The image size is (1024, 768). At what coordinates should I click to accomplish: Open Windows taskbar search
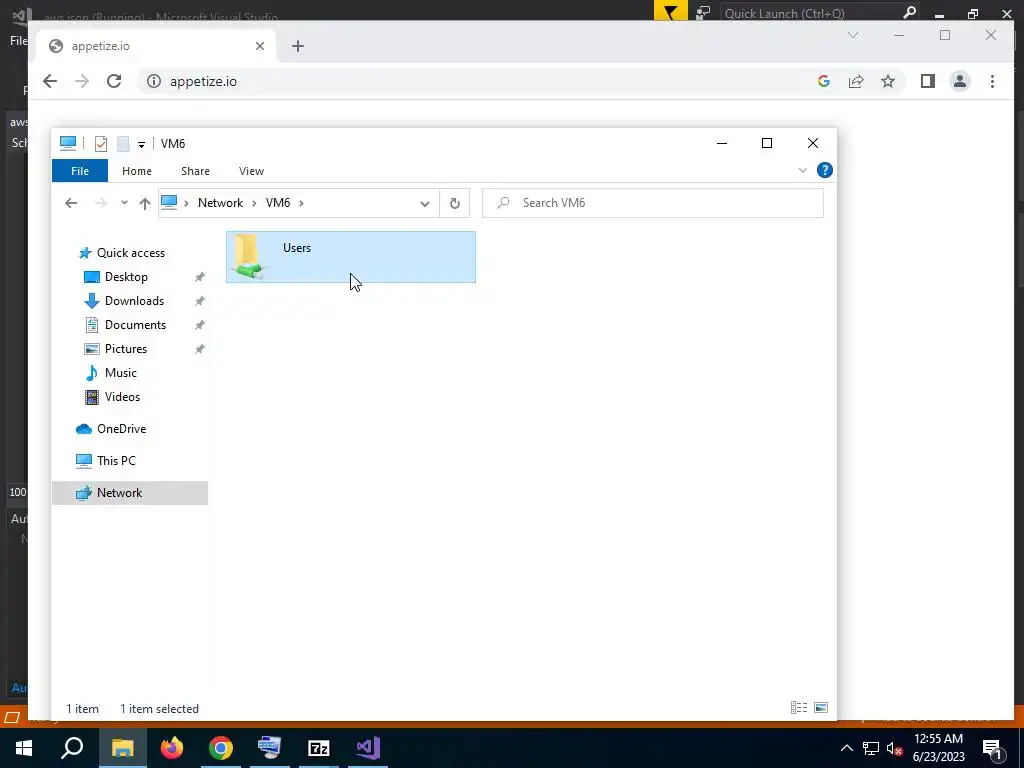pos(72,748)
